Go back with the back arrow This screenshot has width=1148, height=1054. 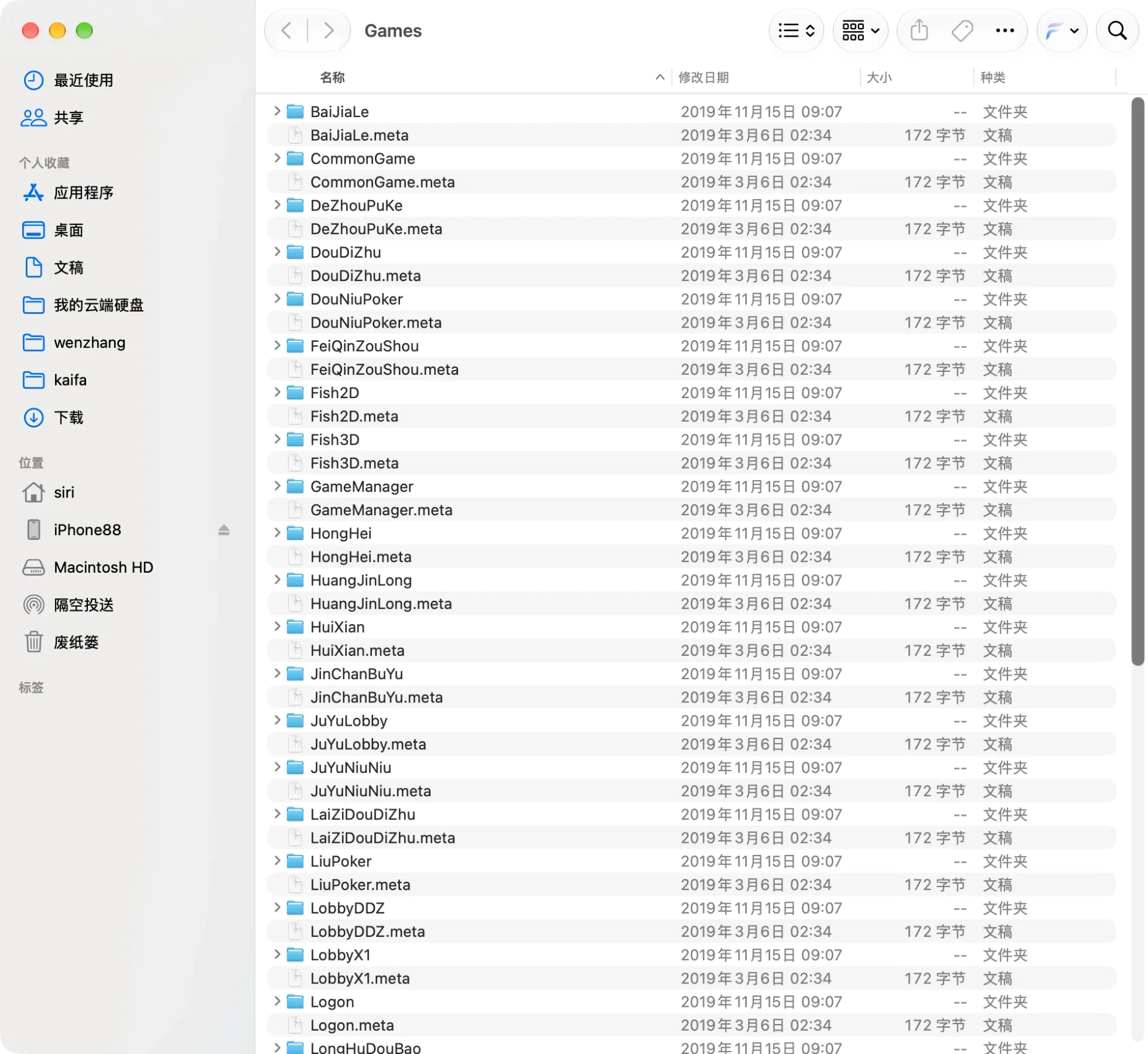(286, 30)
